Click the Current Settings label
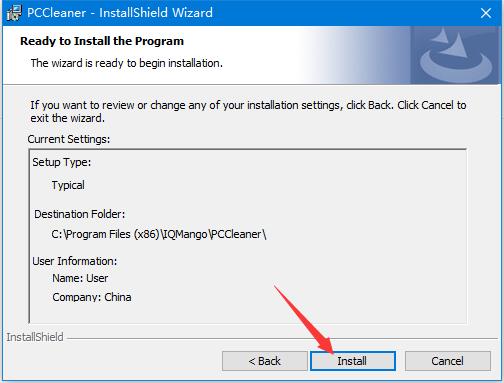Screen dimensions: 504x383 tap(69, 139)
